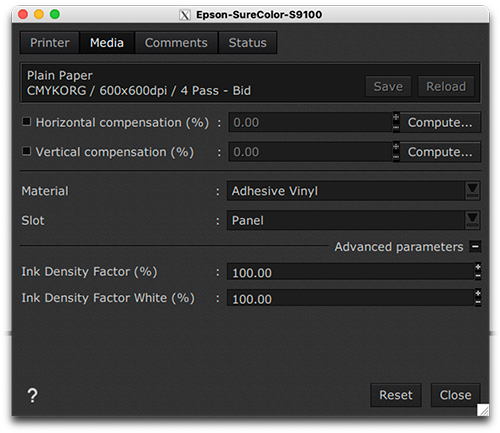The width and height of the screenshot is (500, 433).
Task: Open the Slot dropdown
Action: point(353,220)
